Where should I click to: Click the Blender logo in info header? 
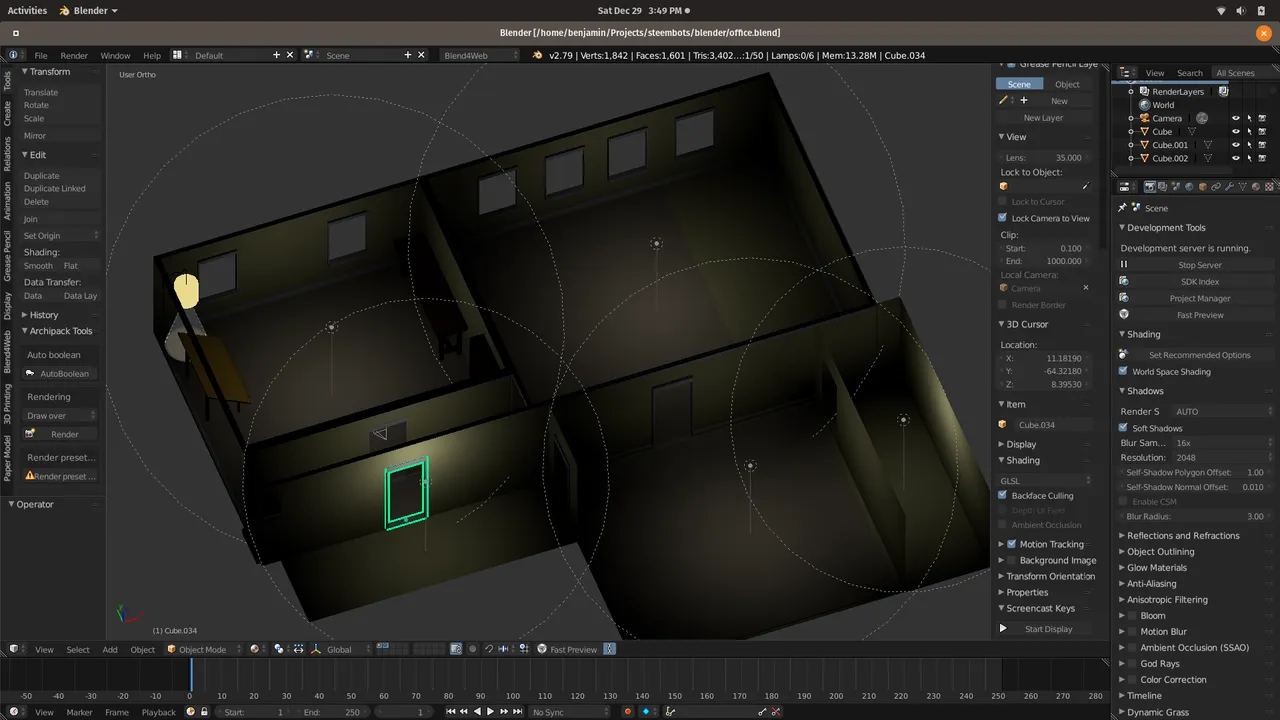tap(537, 55)
